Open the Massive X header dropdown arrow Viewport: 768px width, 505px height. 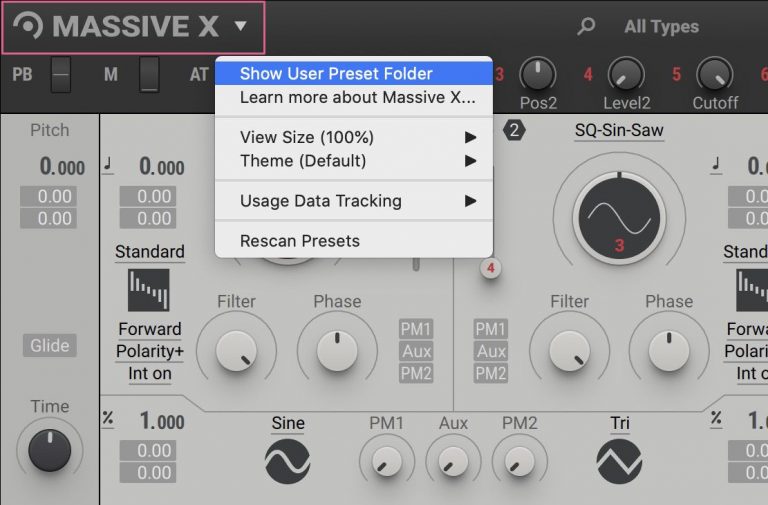(240, 27)
